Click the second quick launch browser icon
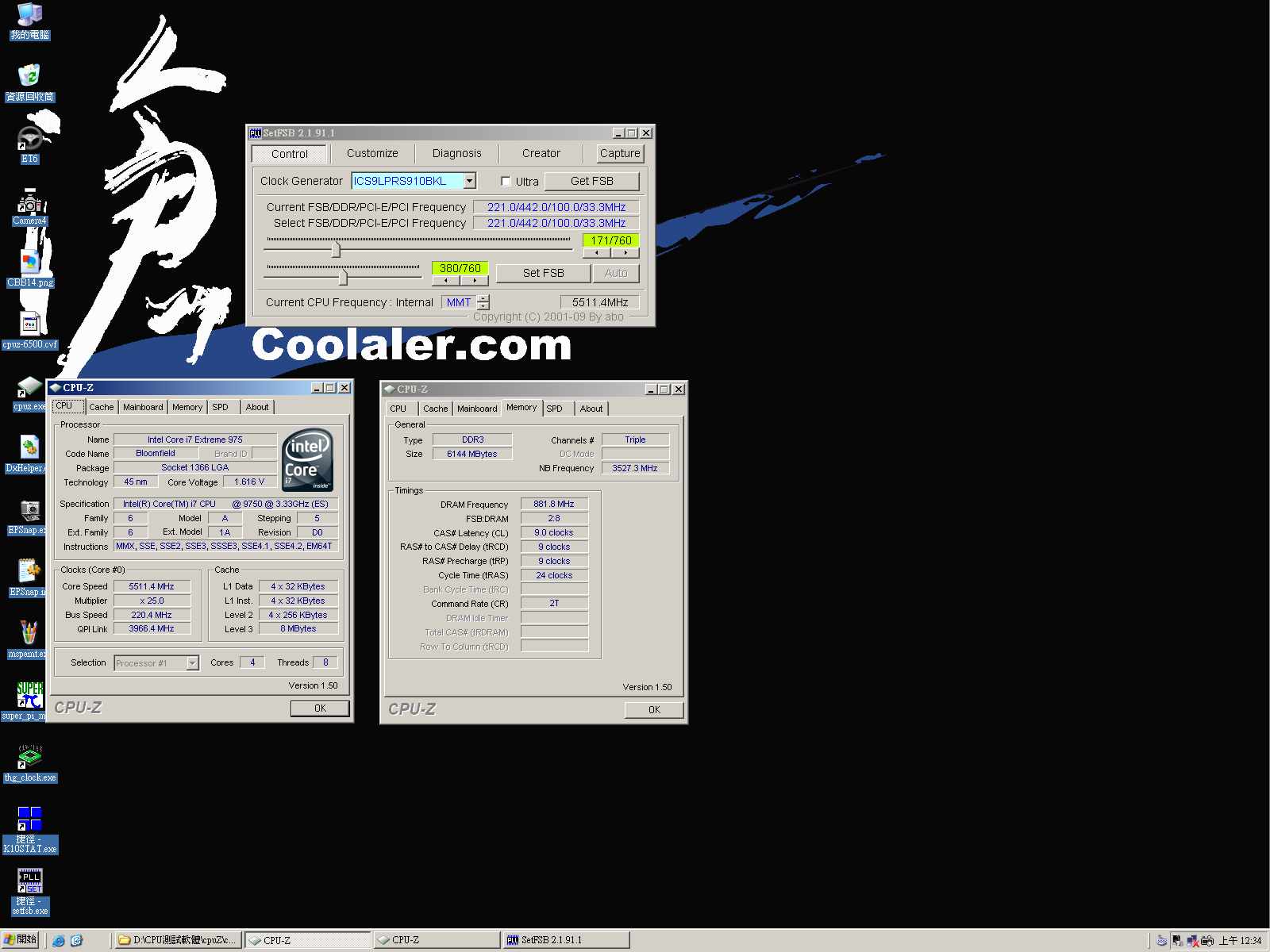The image size is (1270, 952). click(76, 940)
